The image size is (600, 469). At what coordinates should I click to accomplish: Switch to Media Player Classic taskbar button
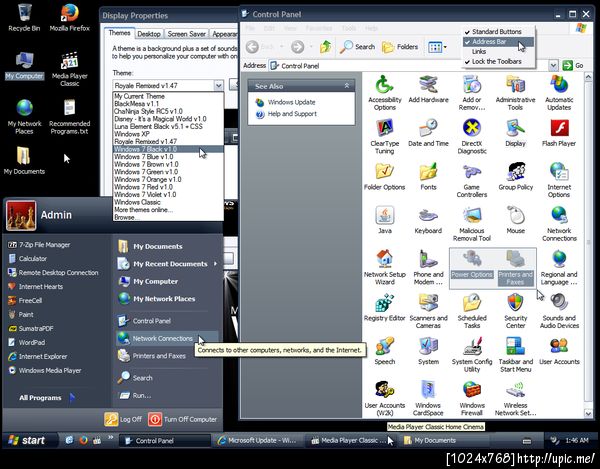[x=349, y=441]
